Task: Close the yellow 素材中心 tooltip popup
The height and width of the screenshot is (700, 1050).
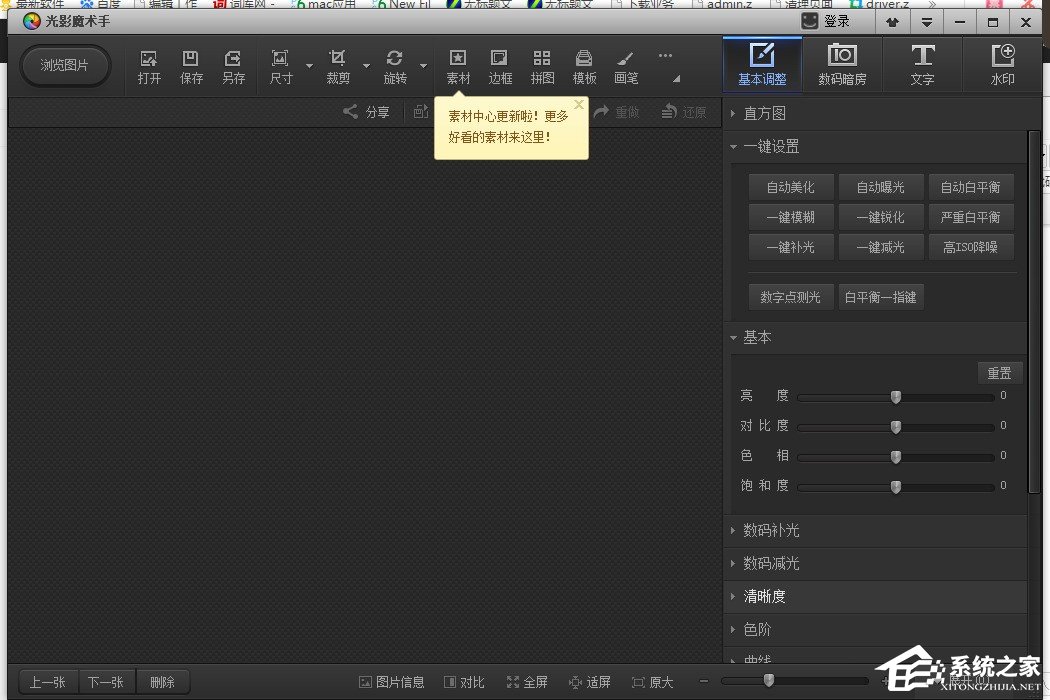Action: (578, 104)
